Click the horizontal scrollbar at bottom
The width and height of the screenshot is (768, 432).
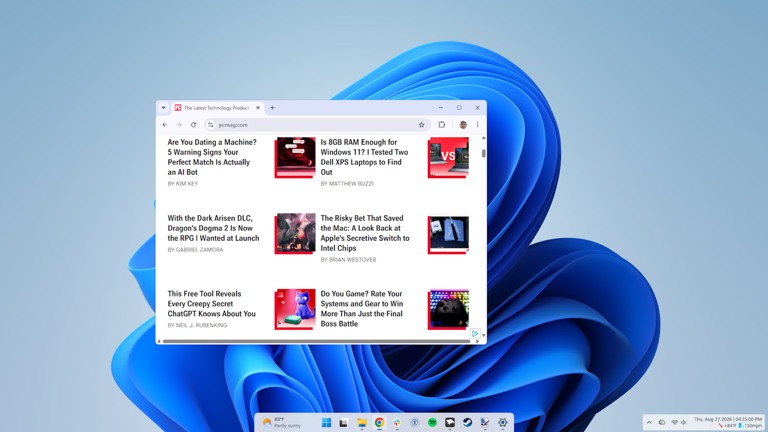[316, 341]
